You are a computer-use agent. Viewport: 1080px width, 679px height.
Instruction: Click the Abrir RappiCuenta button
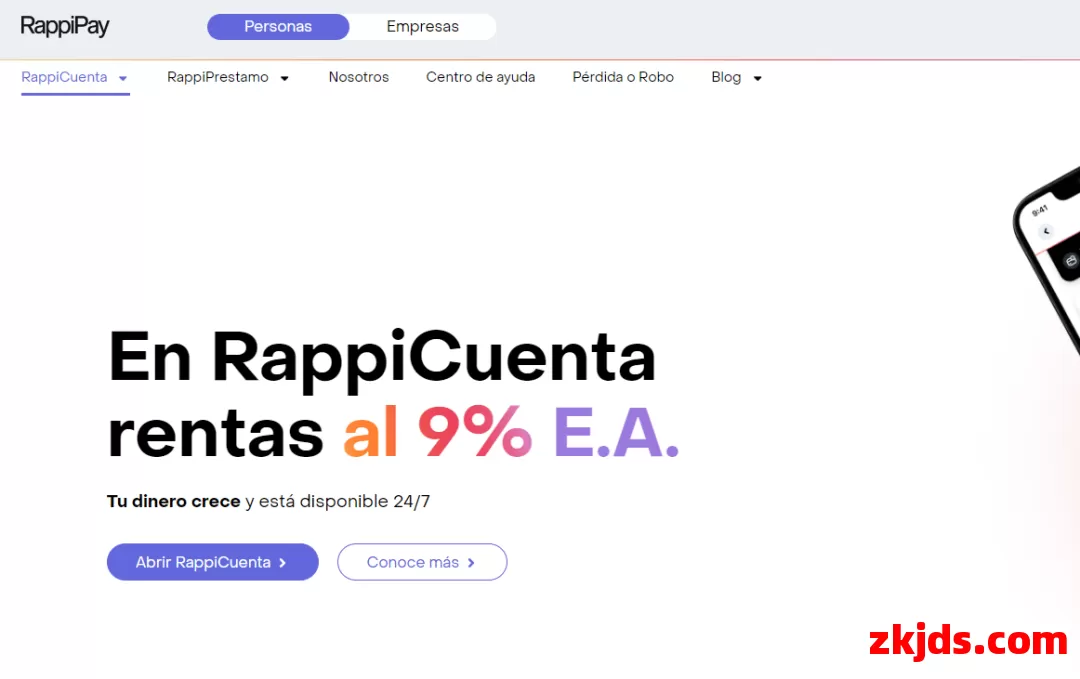pos(213,562)
